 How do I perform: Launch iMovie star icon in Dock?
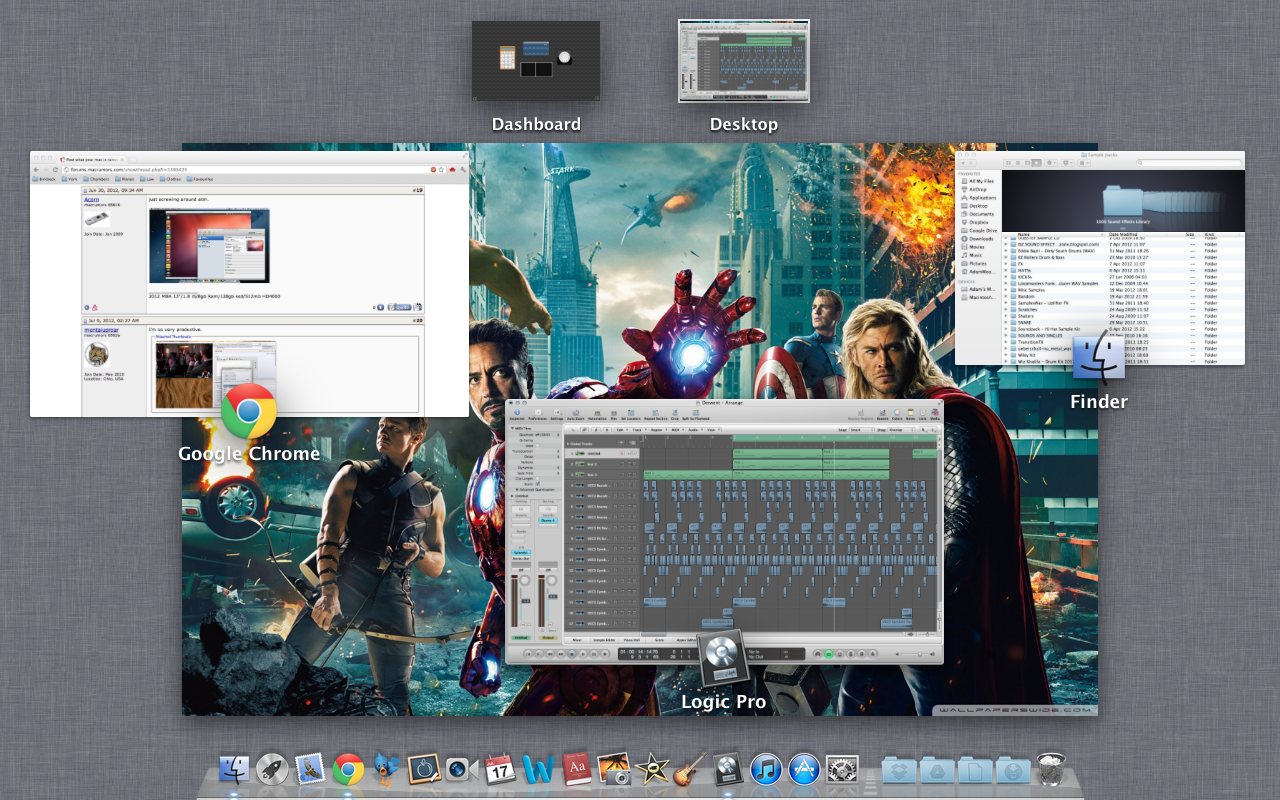(x=653, y=769)
